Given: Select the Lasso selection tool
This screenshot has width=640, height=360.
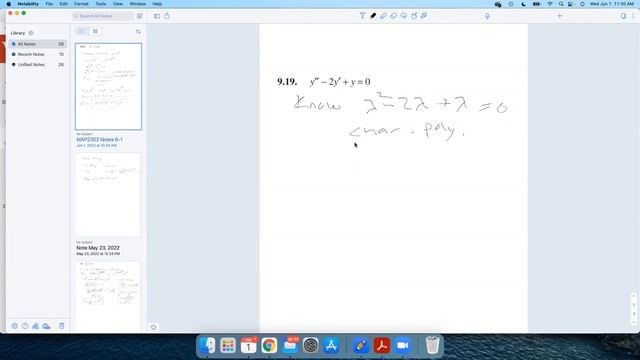Looking at the screenshot, I should [x=404, y=16].
